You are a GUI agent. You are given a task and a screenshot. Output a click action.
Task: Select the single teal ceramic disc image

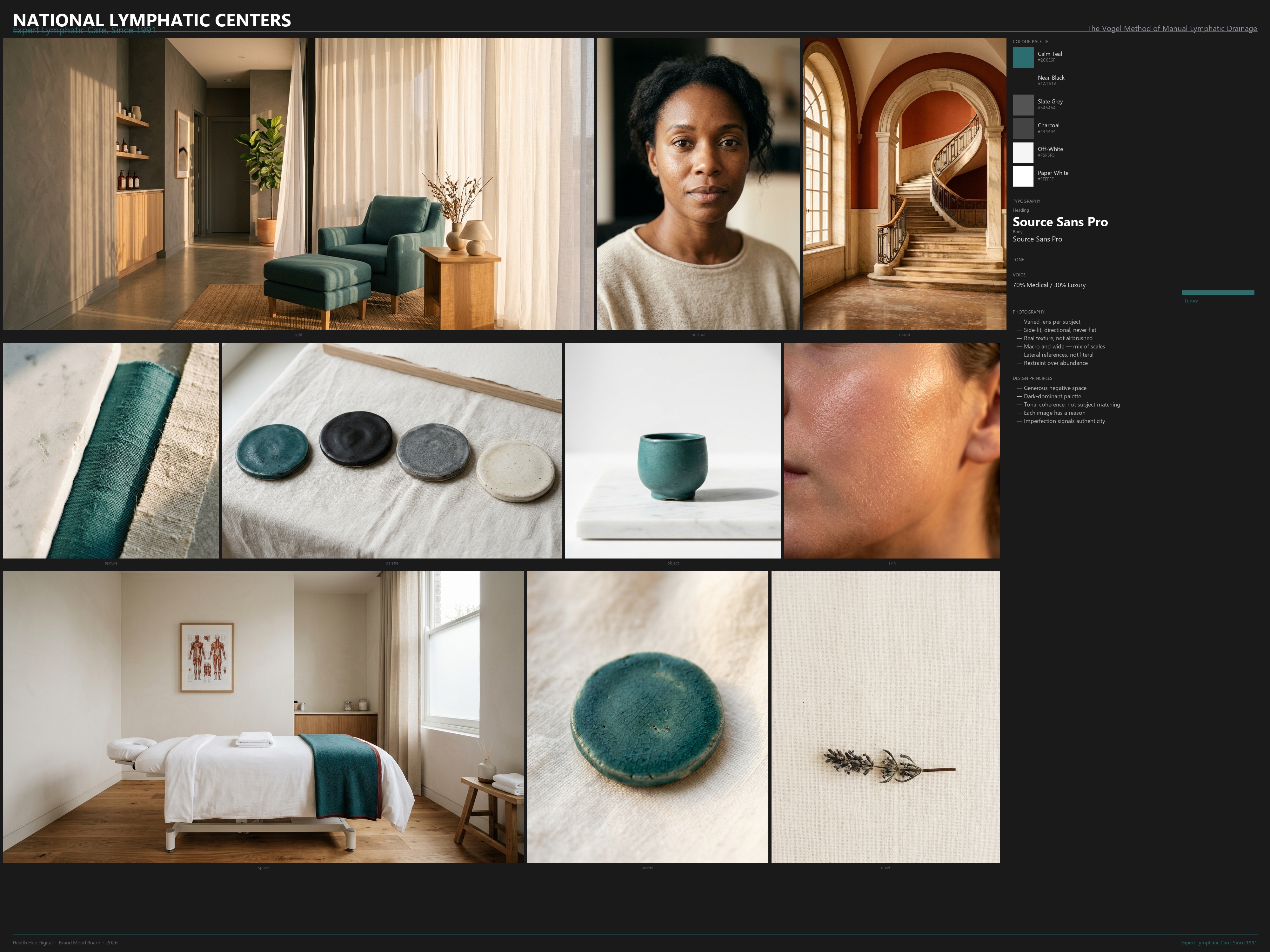click(648, 717)
